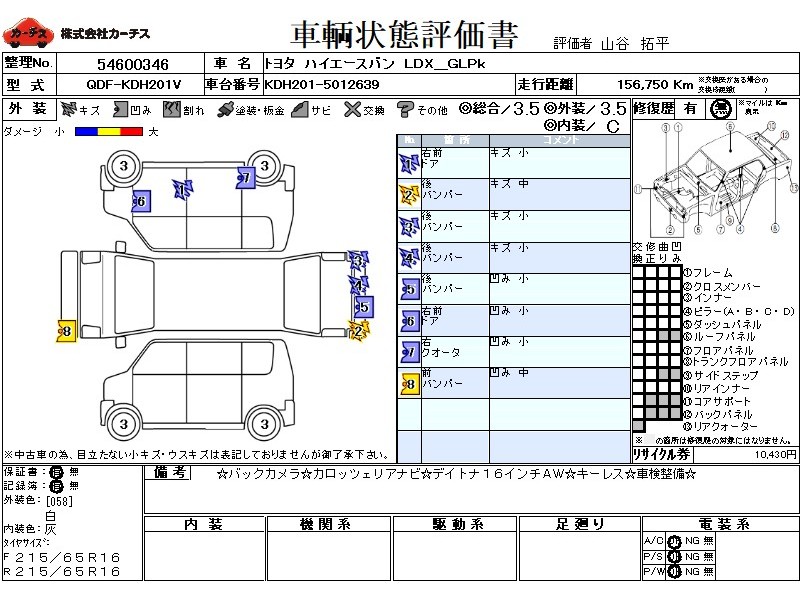Select damage marker 1 on the car diagram
Viewport: 800px width, 600px height.
coord(182,190)
